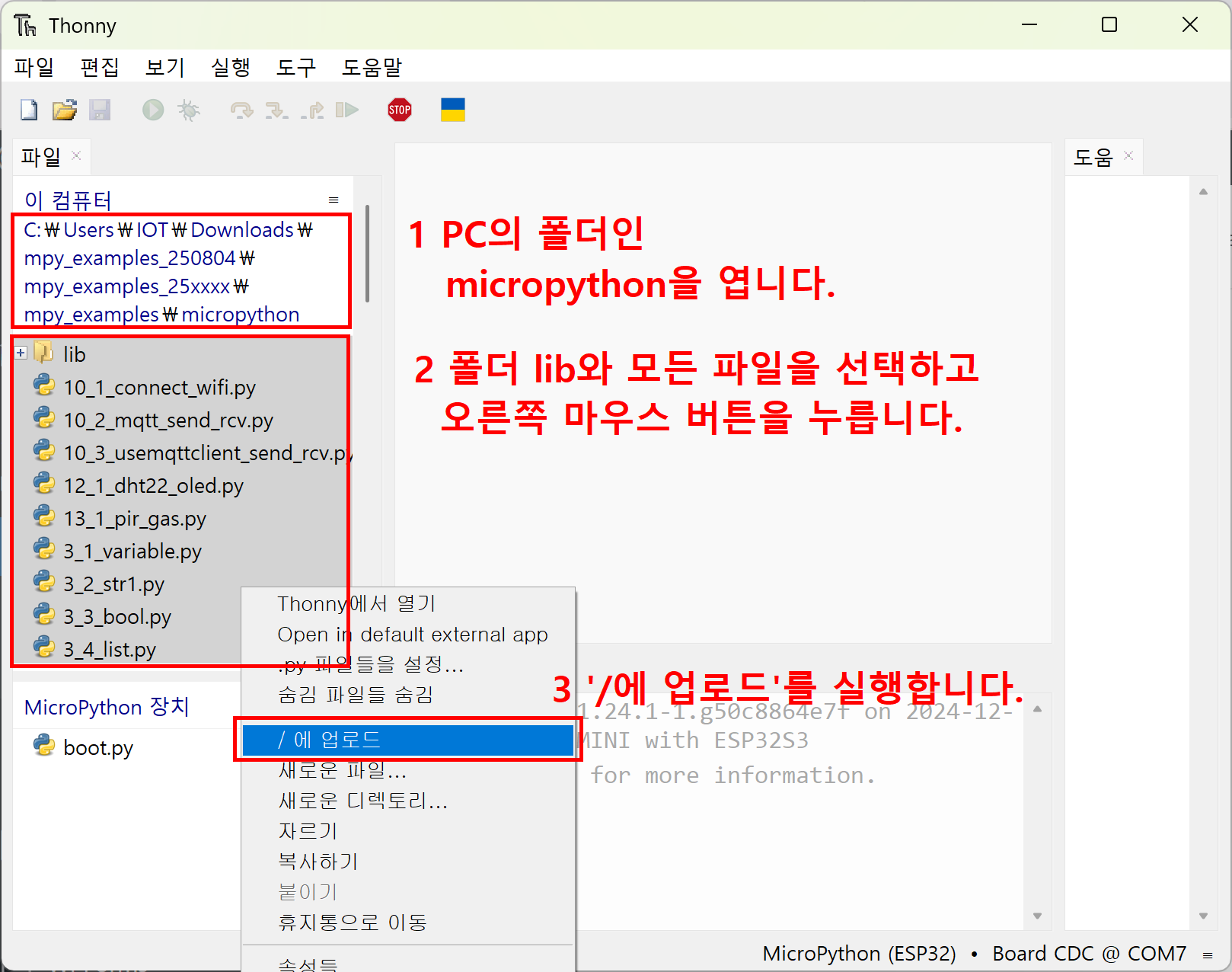
Task: Click the Step over toolbar icon
Action: (x=241, y=110)
